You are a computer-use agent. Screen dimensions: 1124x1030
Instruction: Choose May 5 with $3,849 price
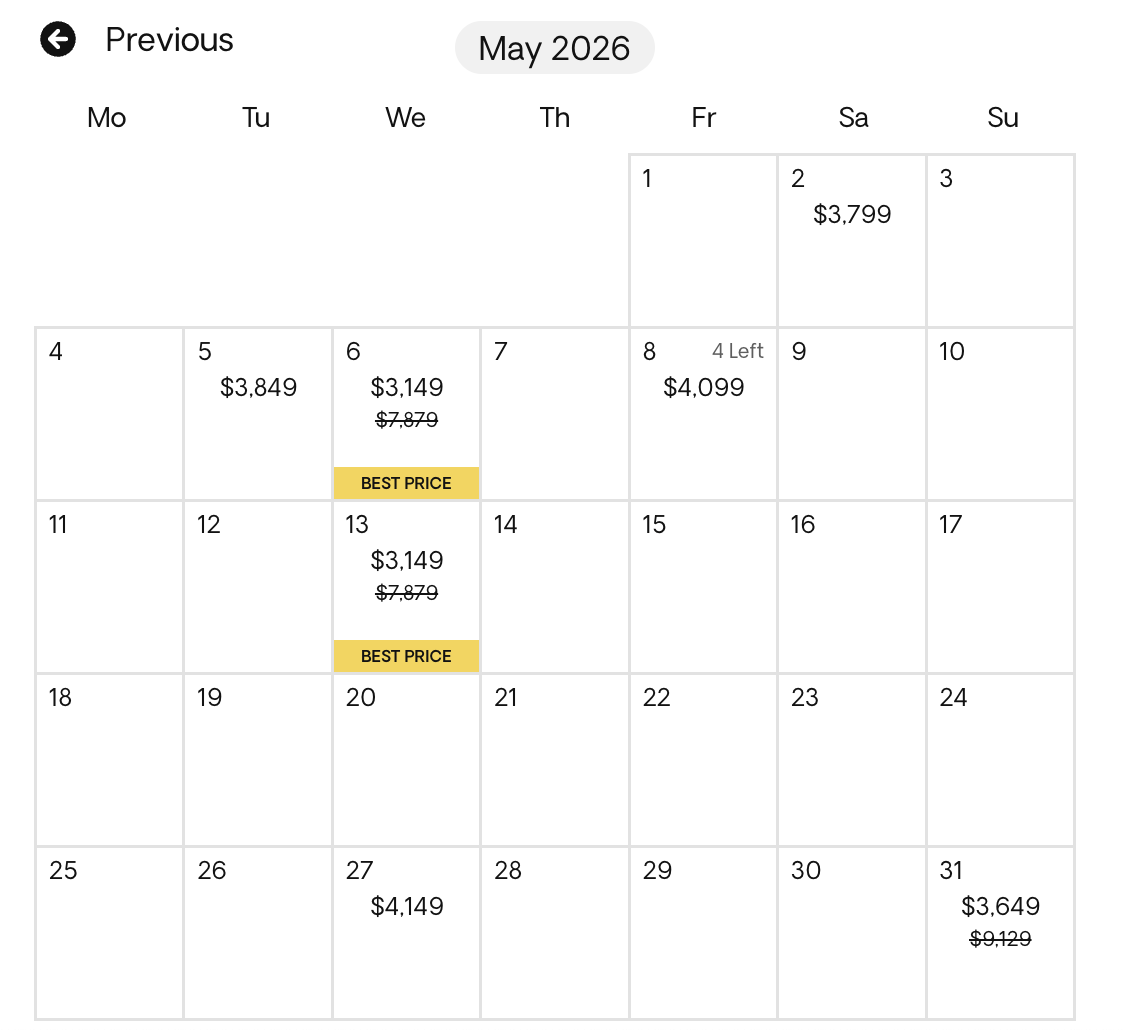258,414
